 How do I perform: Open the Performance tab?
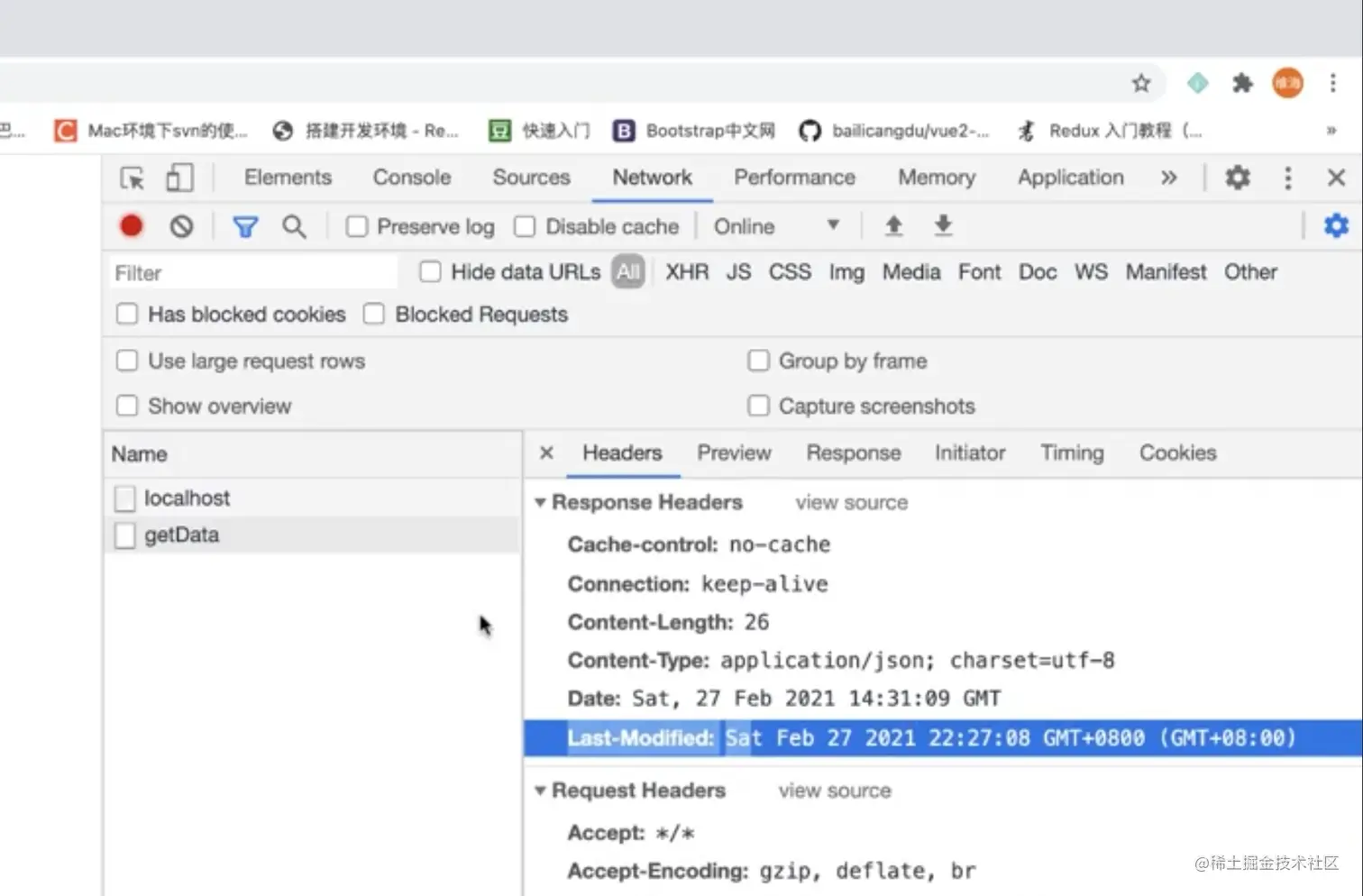[794, 178]
